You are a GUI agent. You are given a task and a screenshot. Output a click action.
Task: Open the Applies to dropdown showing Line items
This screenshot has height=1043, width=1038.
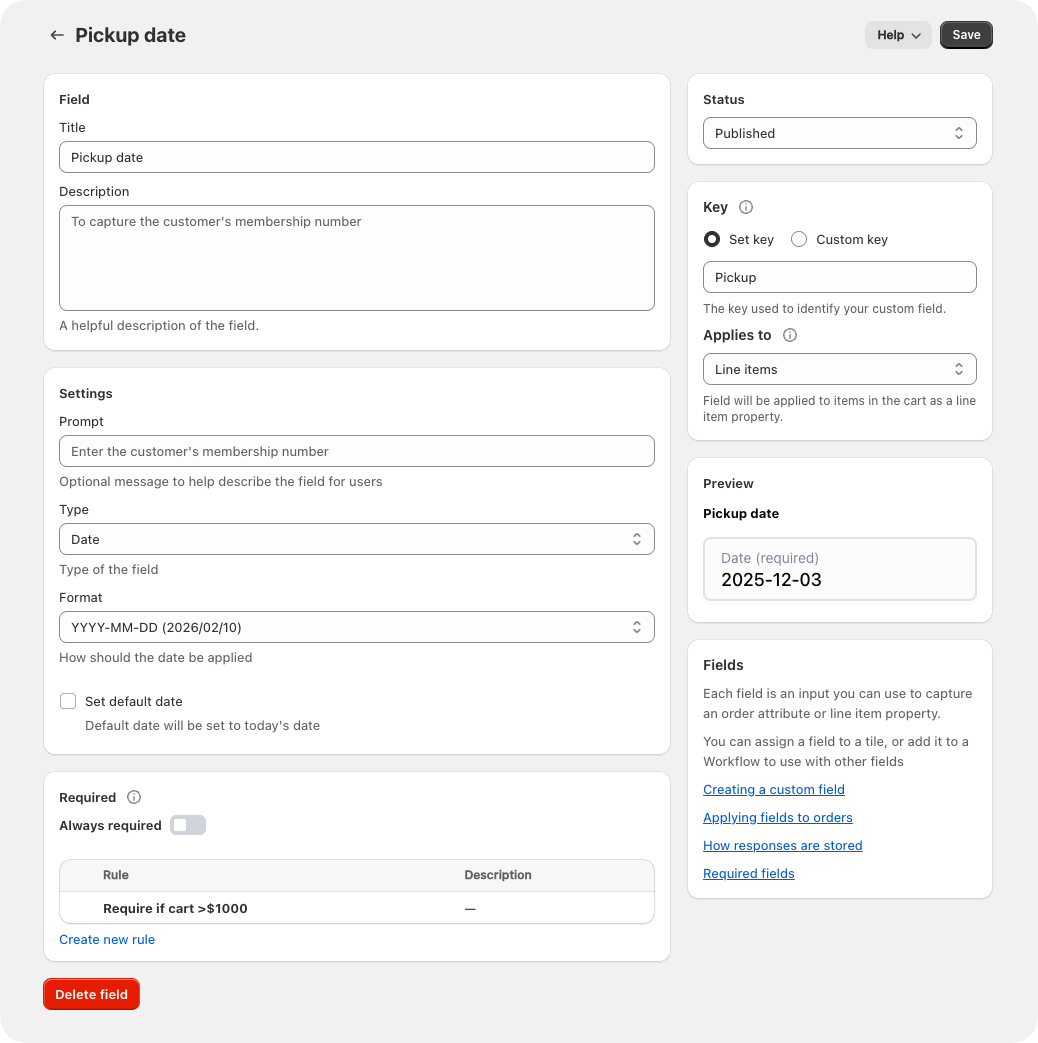coord(839,368)
